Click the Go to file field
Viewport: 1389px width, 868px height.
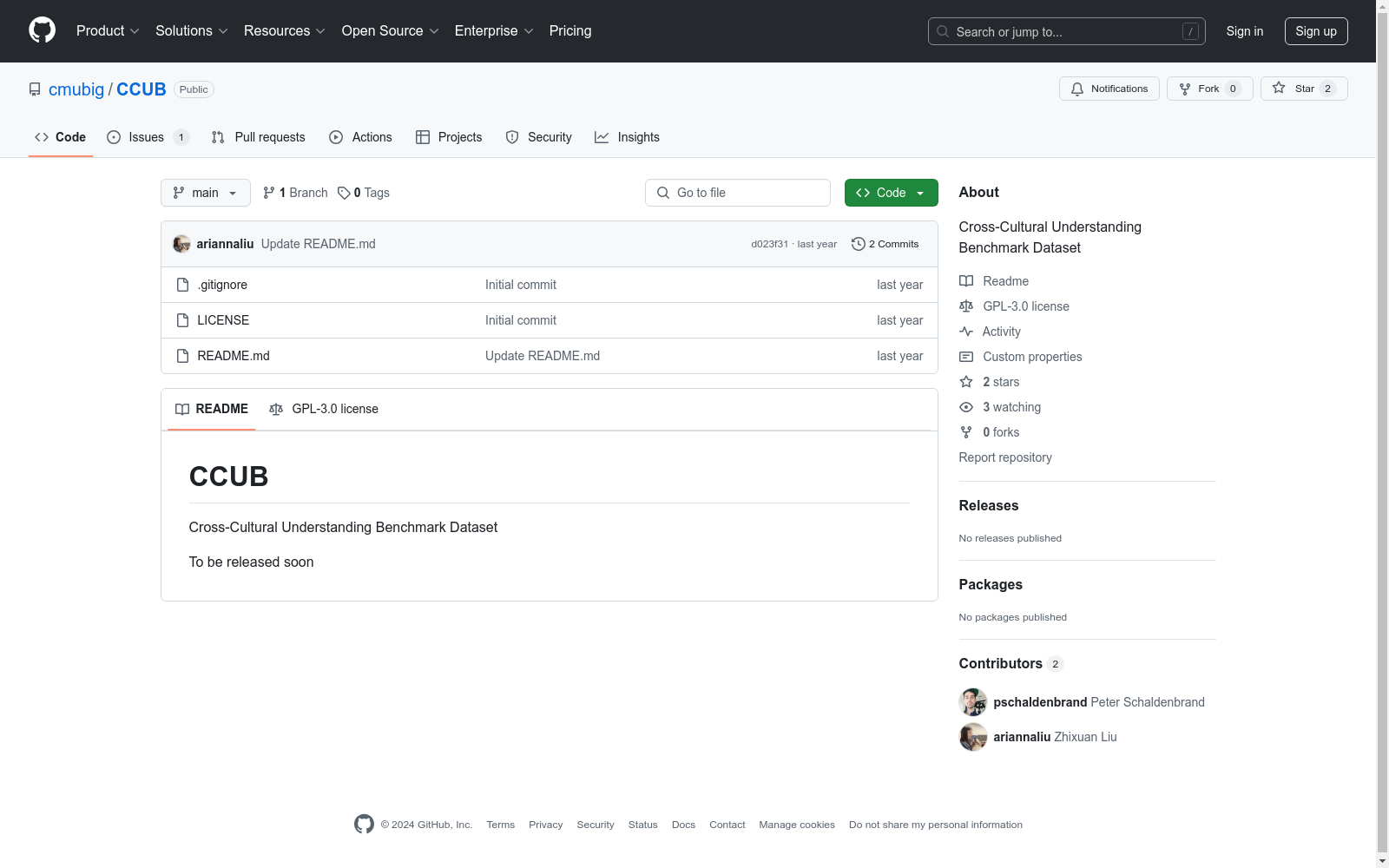point(738,193)
